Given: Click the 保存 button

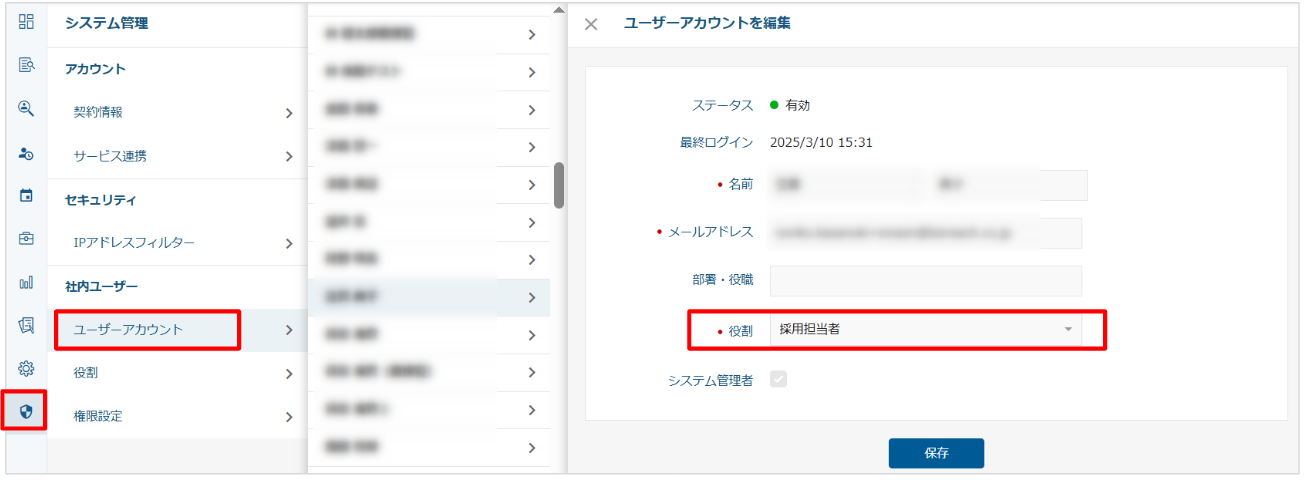Looking at the screenshot, I should coord(936,453).
